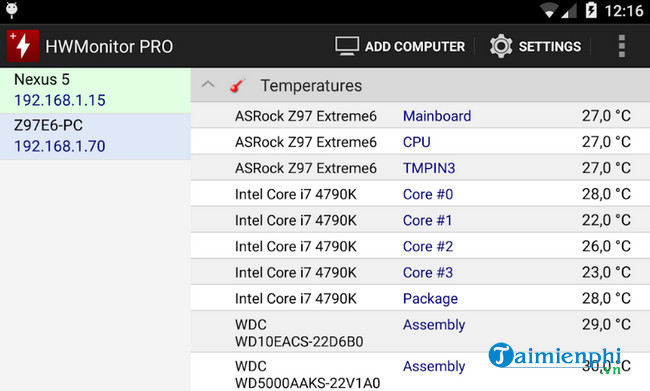Click ASRock Z97 Extreme6 in Mainboard row
The width and height of the screenshot is (650, 391).
tap(306, 116)
